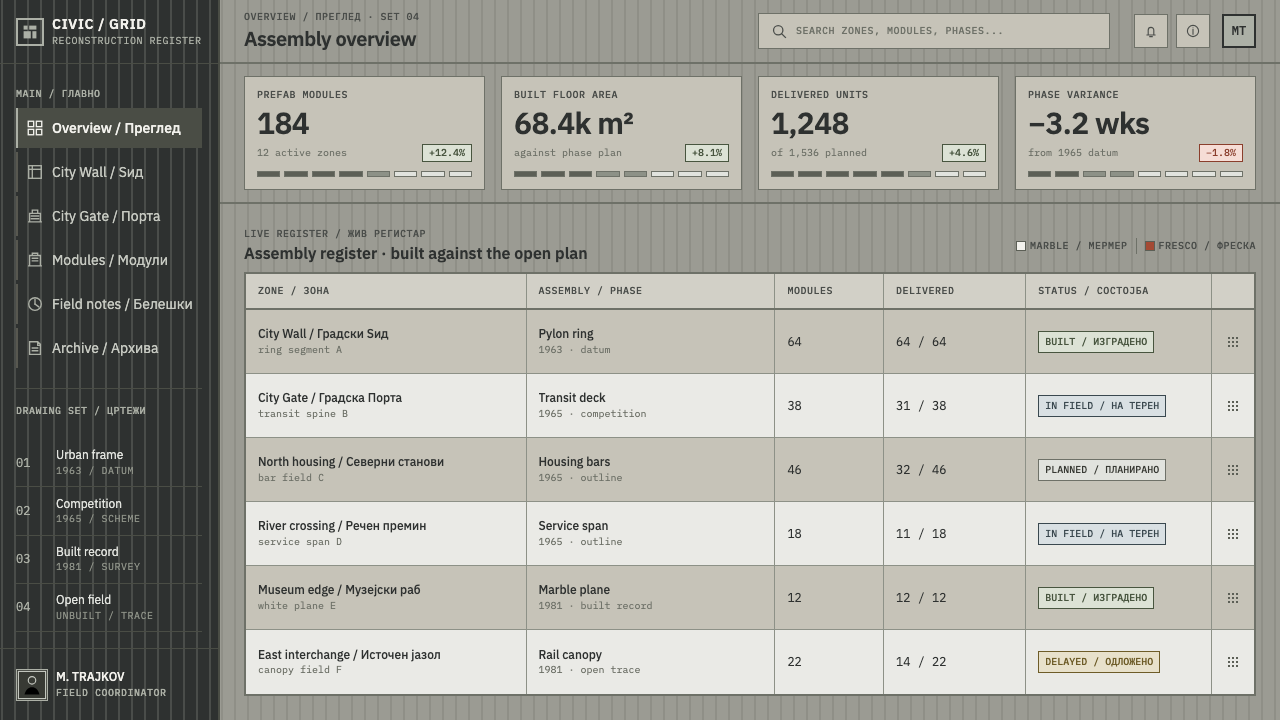
Task: Open row menu for Museum edge row
Action: tap(1233, 598)
